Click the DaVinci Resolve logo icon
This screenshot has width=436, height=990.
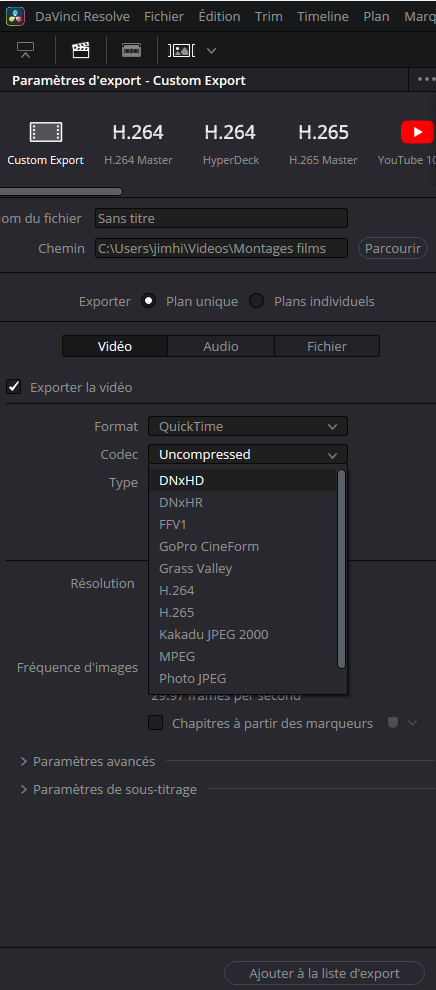(15, 16)
